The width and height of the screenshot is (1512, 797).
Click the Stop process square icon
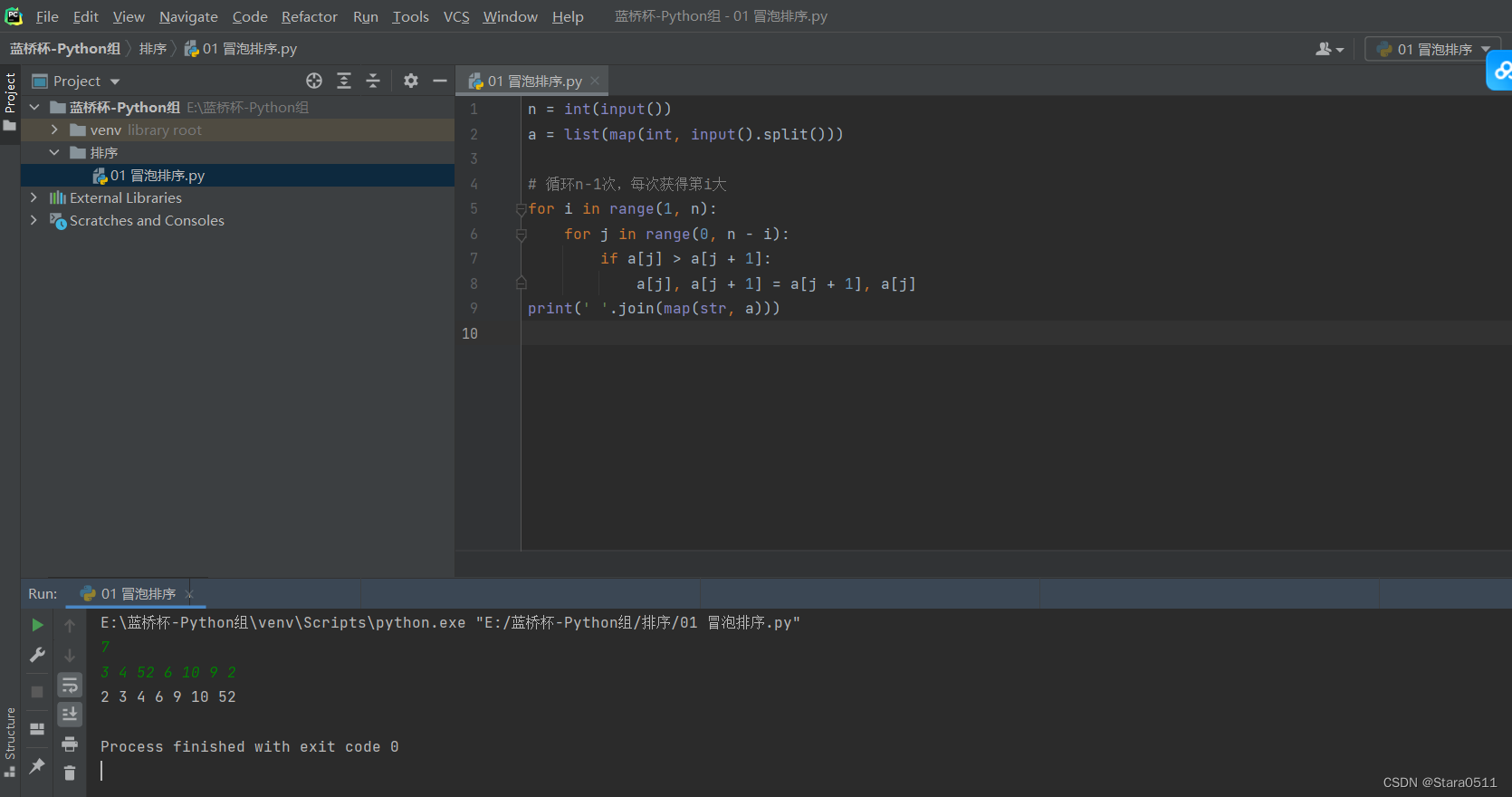pyautogui.click(x=37, y=692)
